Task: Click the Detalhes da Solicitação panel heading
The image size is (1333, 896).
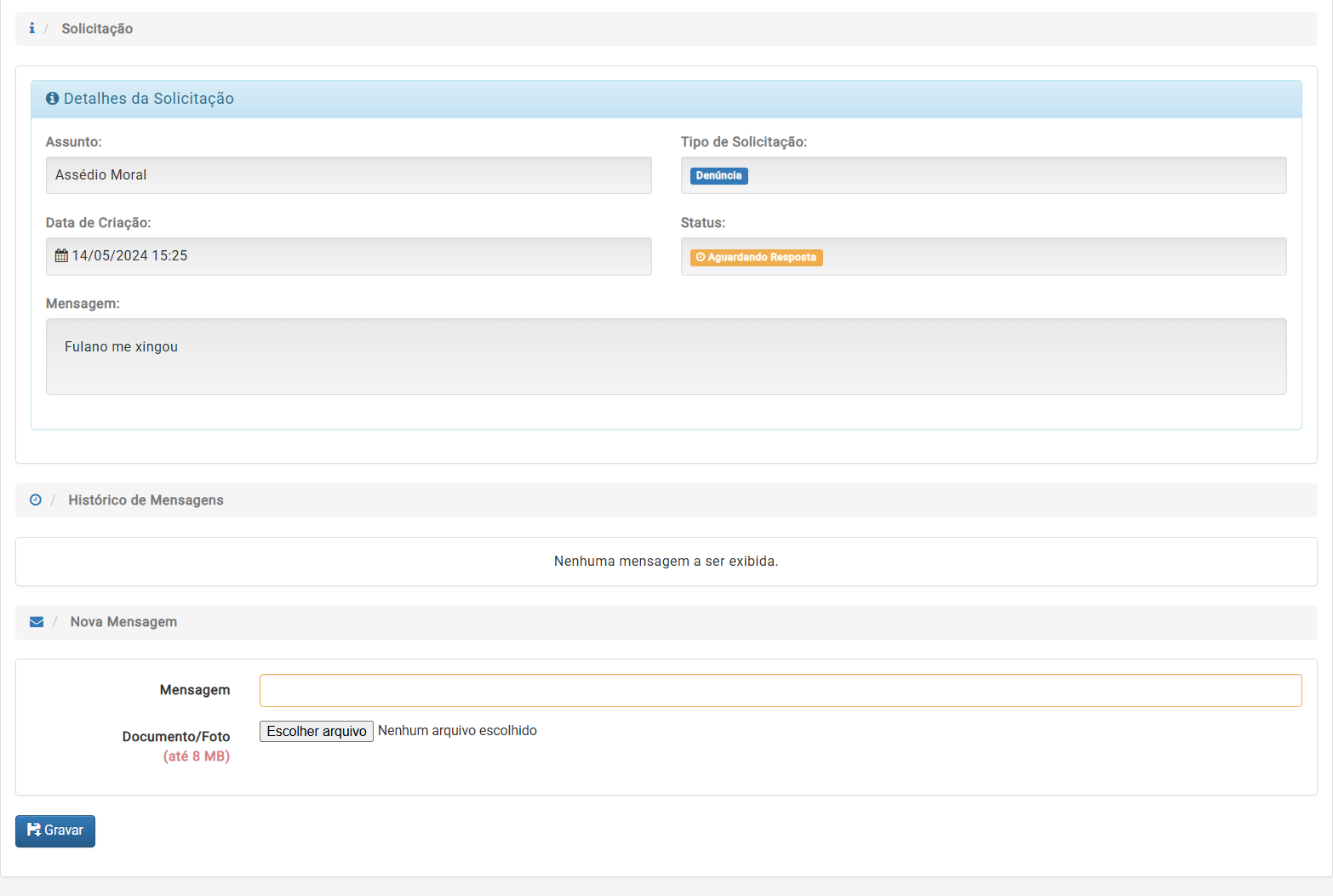Action: point(149,99)
